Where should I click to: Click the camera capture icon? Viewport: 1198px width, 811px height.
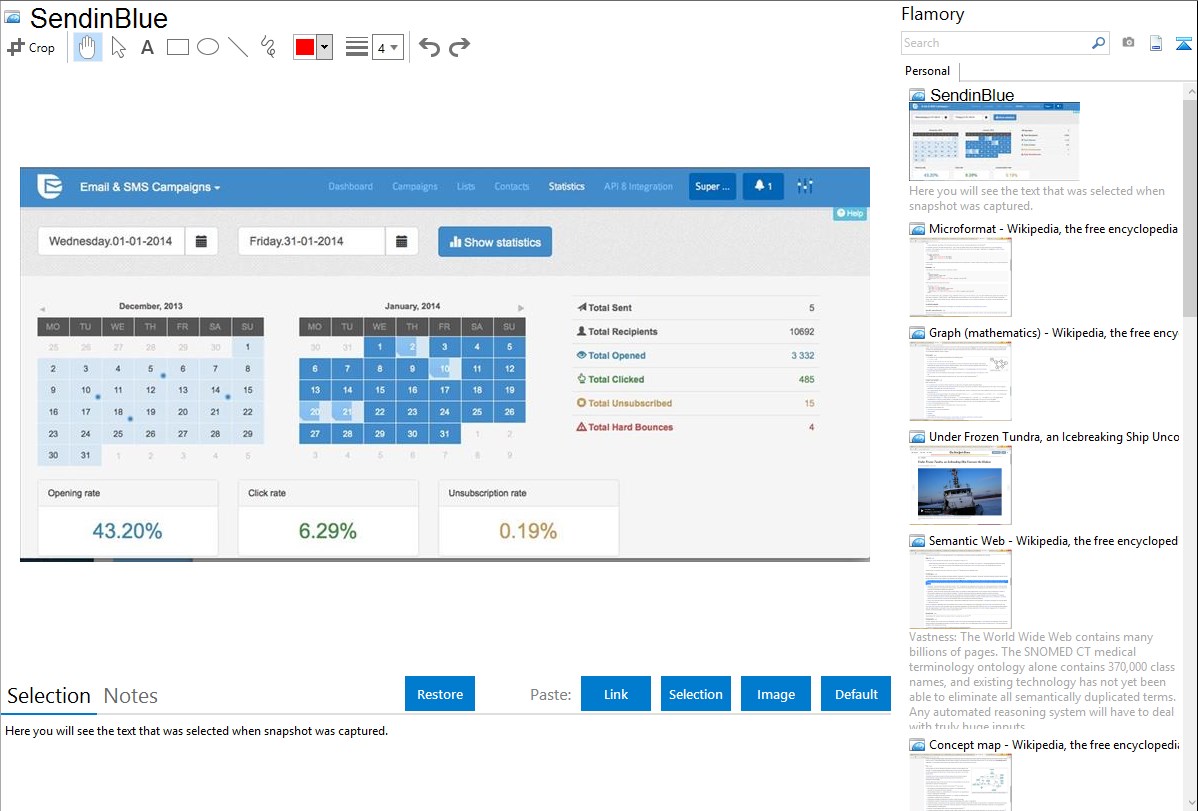coord(1128,43)
